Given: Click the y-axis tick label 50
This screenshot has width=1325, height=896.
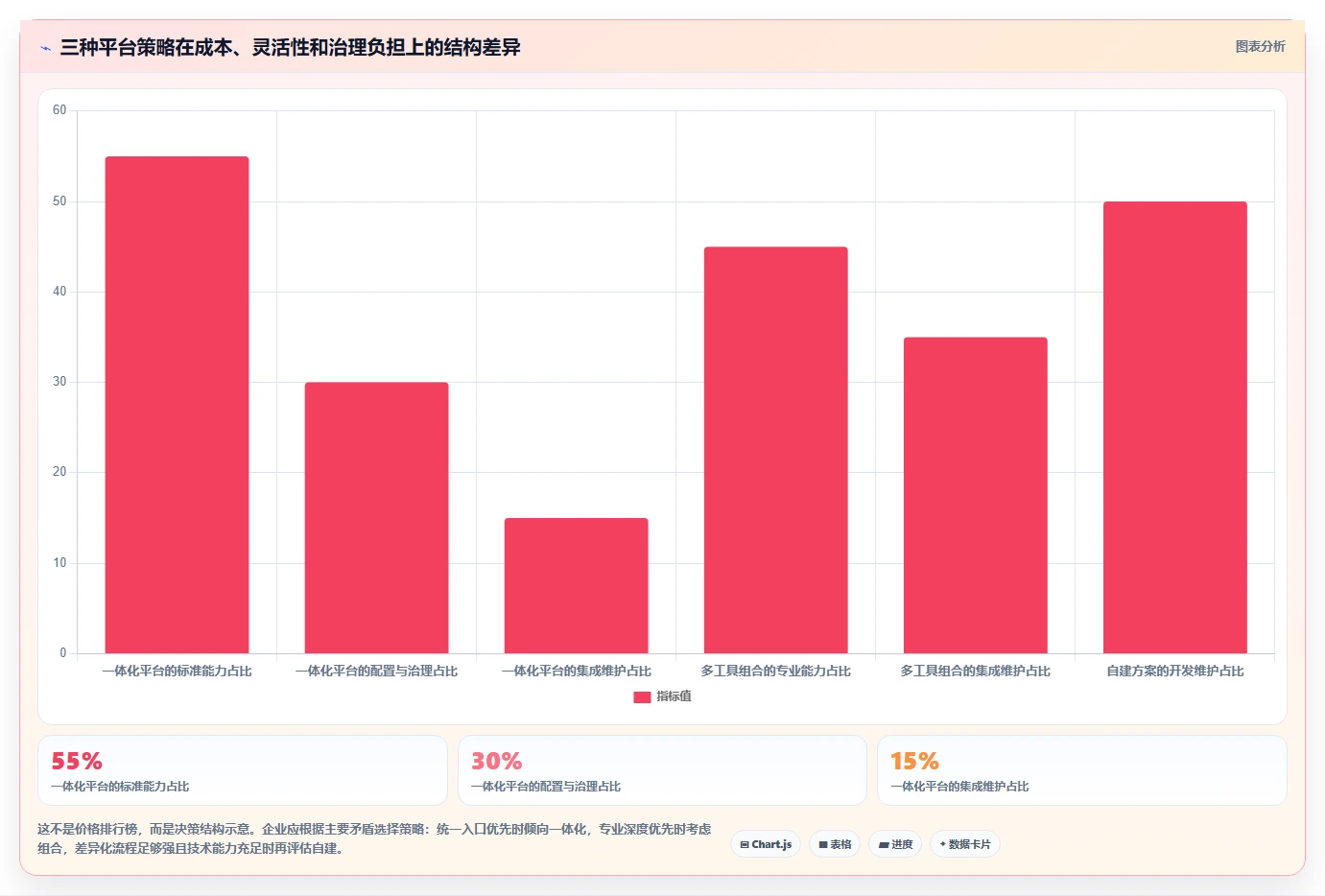Looking at the screenshot, I should point(59,201).
